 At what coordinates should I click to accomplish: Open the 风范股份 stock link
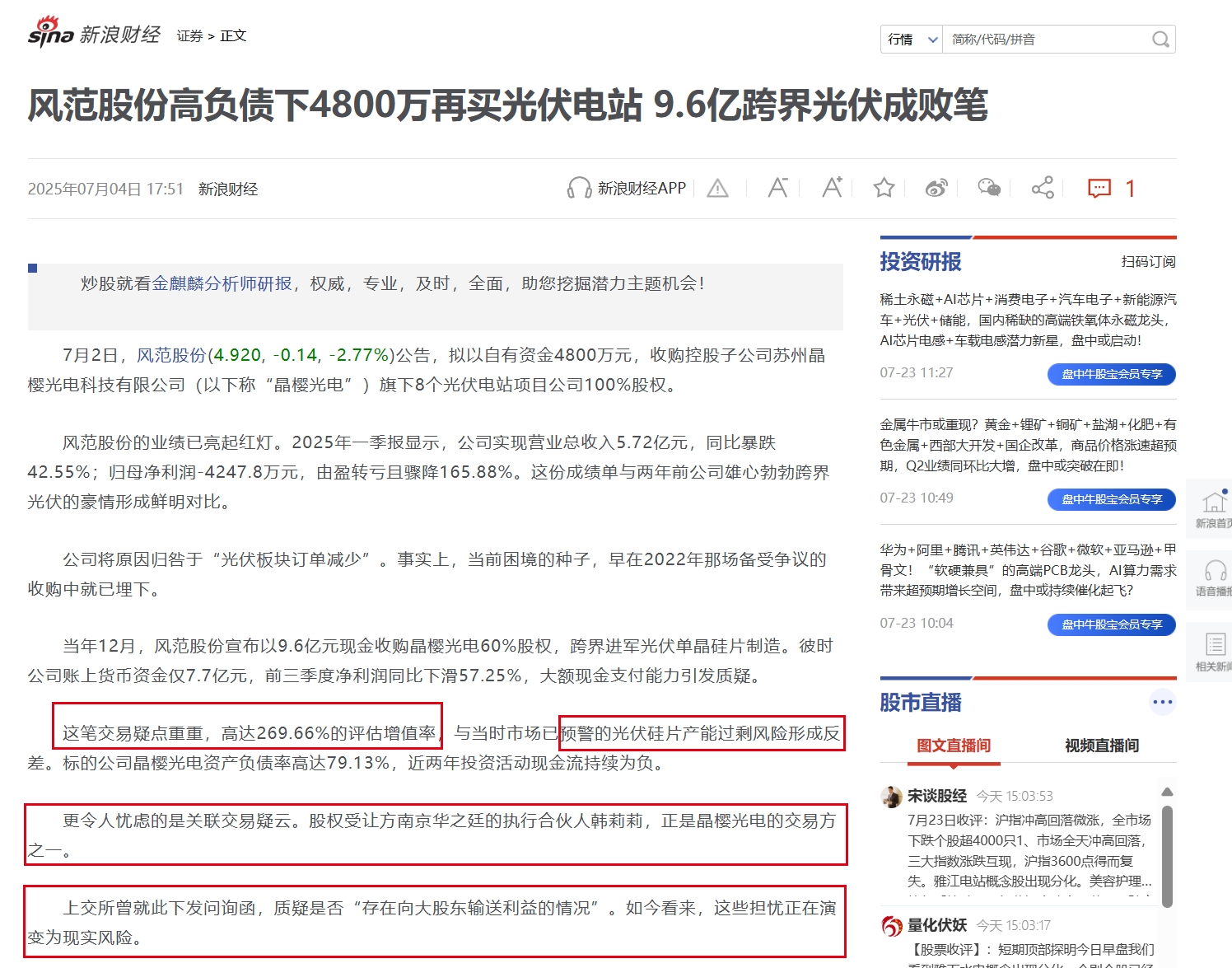[x=171, y=355]
